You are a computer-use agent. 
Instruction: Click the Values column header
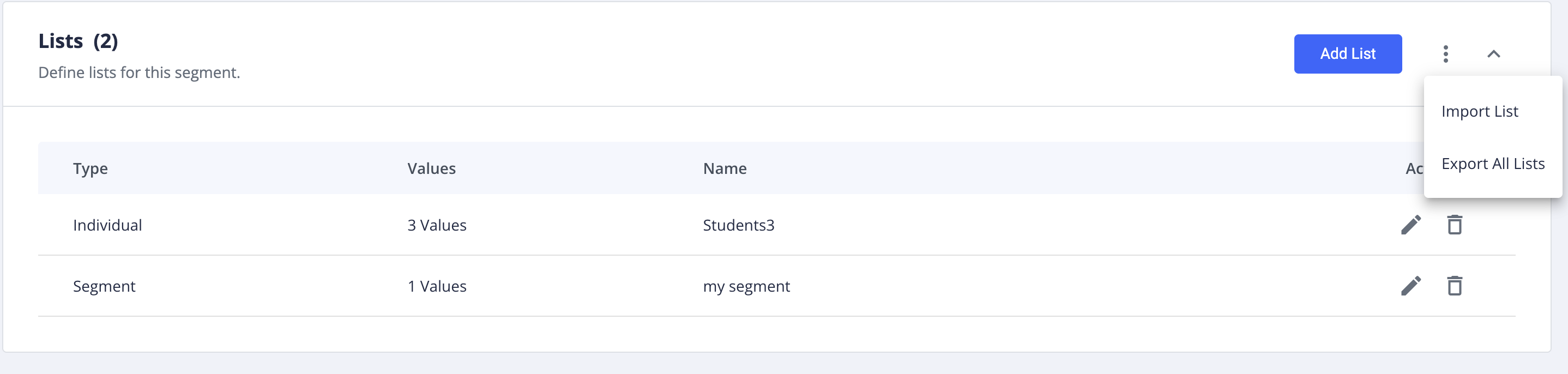(431, 168)
